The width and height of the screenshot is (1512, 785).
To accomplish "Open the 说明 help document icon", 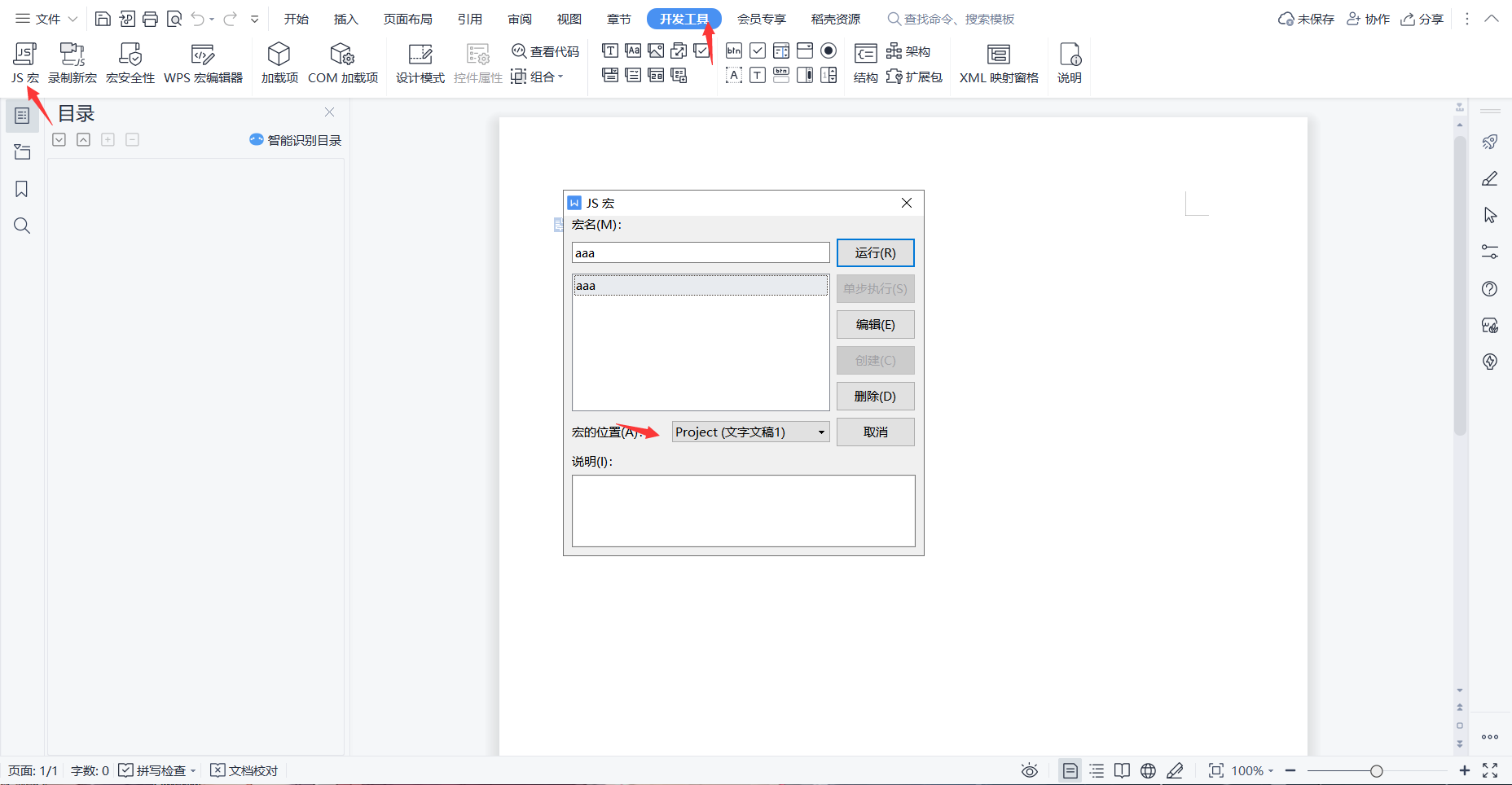I will click(1070, 55).
